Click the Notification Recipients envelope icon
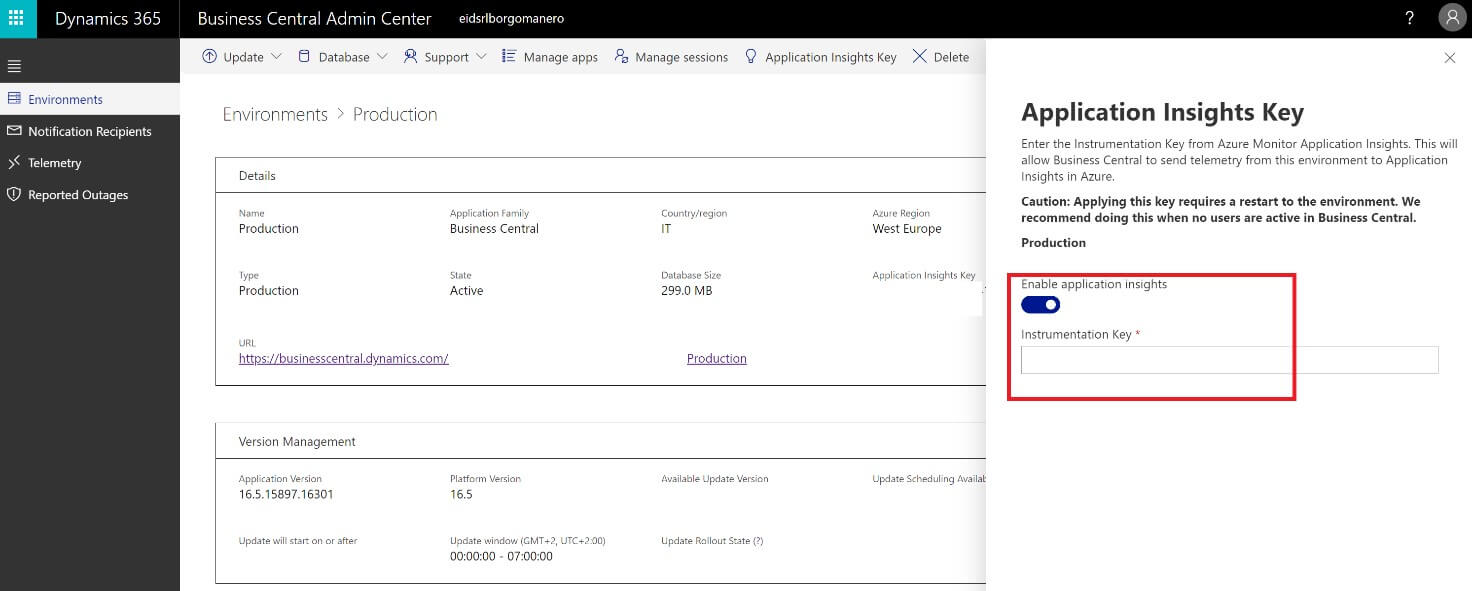This screenshot has height=591, width=1472. 14,131
